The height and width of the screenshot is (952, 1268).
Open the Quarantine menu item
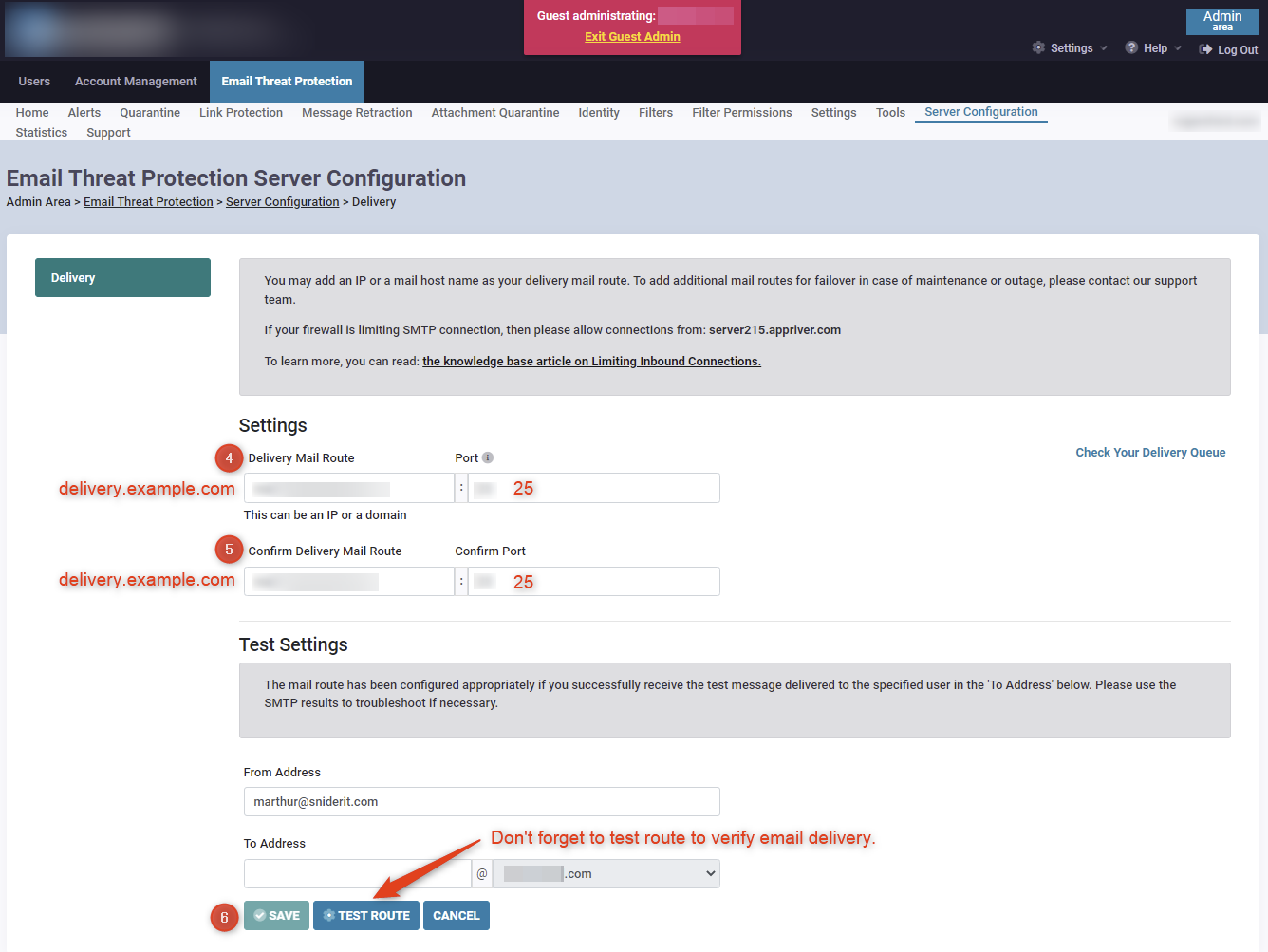[150, 113]
